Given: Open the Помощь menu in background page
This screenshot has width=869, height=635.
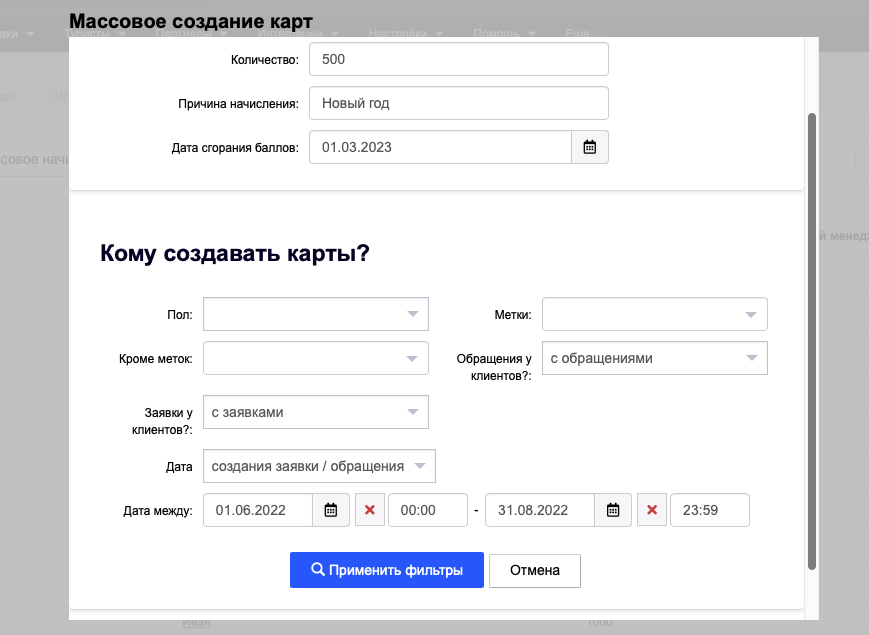Looking at the screenshot, I should coord(504,33).
